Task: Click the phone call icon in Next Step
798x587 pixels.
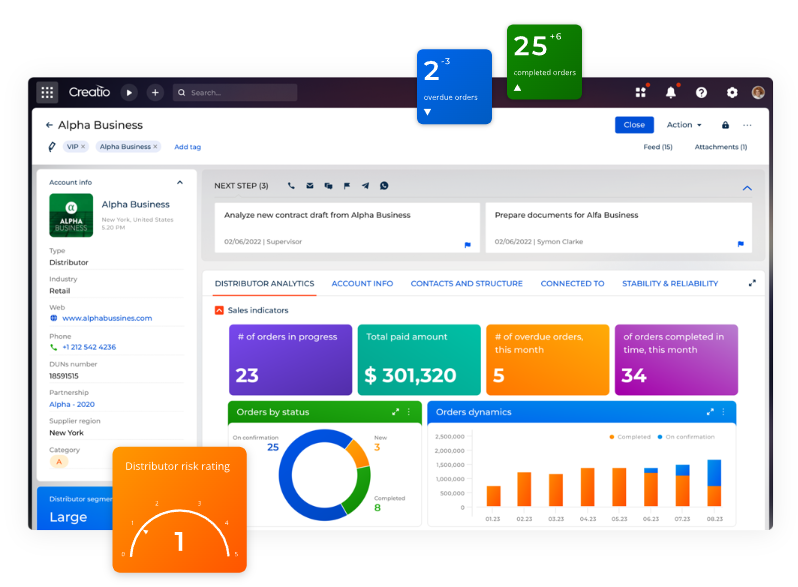Action: 291,186
